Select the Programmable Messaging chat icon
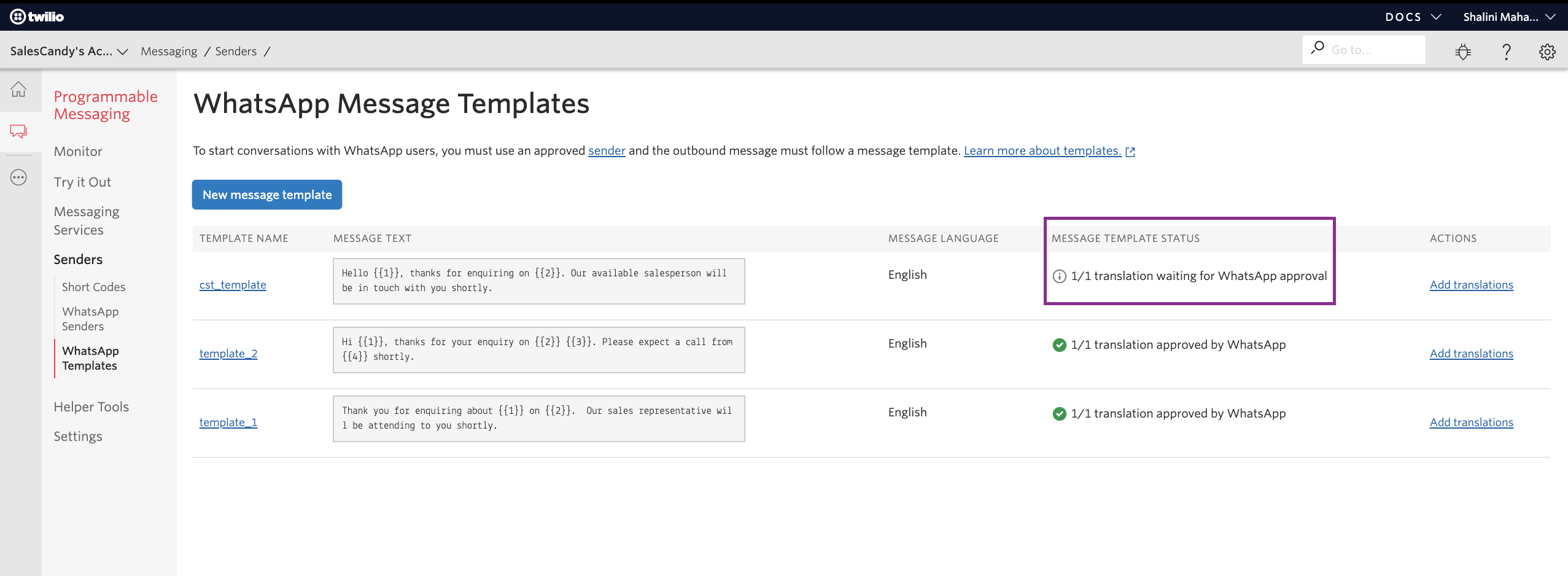The image size is (1568, 576). click(x=18, y=131)
